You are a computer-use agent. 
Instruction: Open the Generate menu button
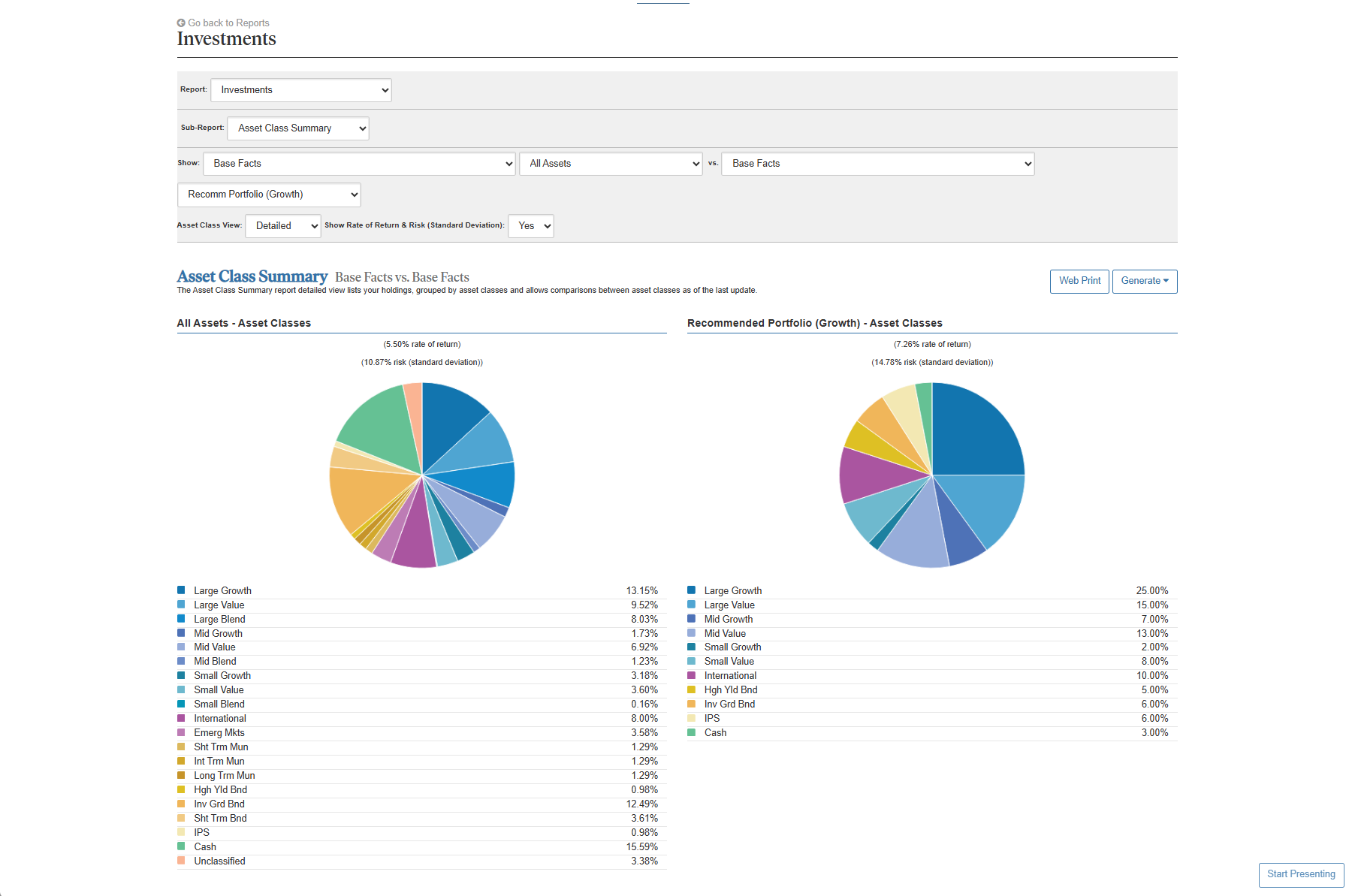point(1144,281)
